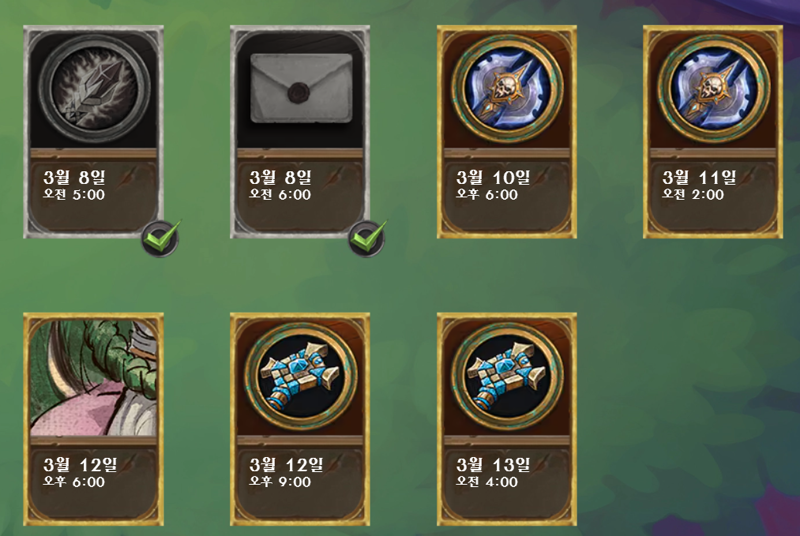
Task: Select the 3월 8일 오전 5:00 date label
Action: coord(74,185)
